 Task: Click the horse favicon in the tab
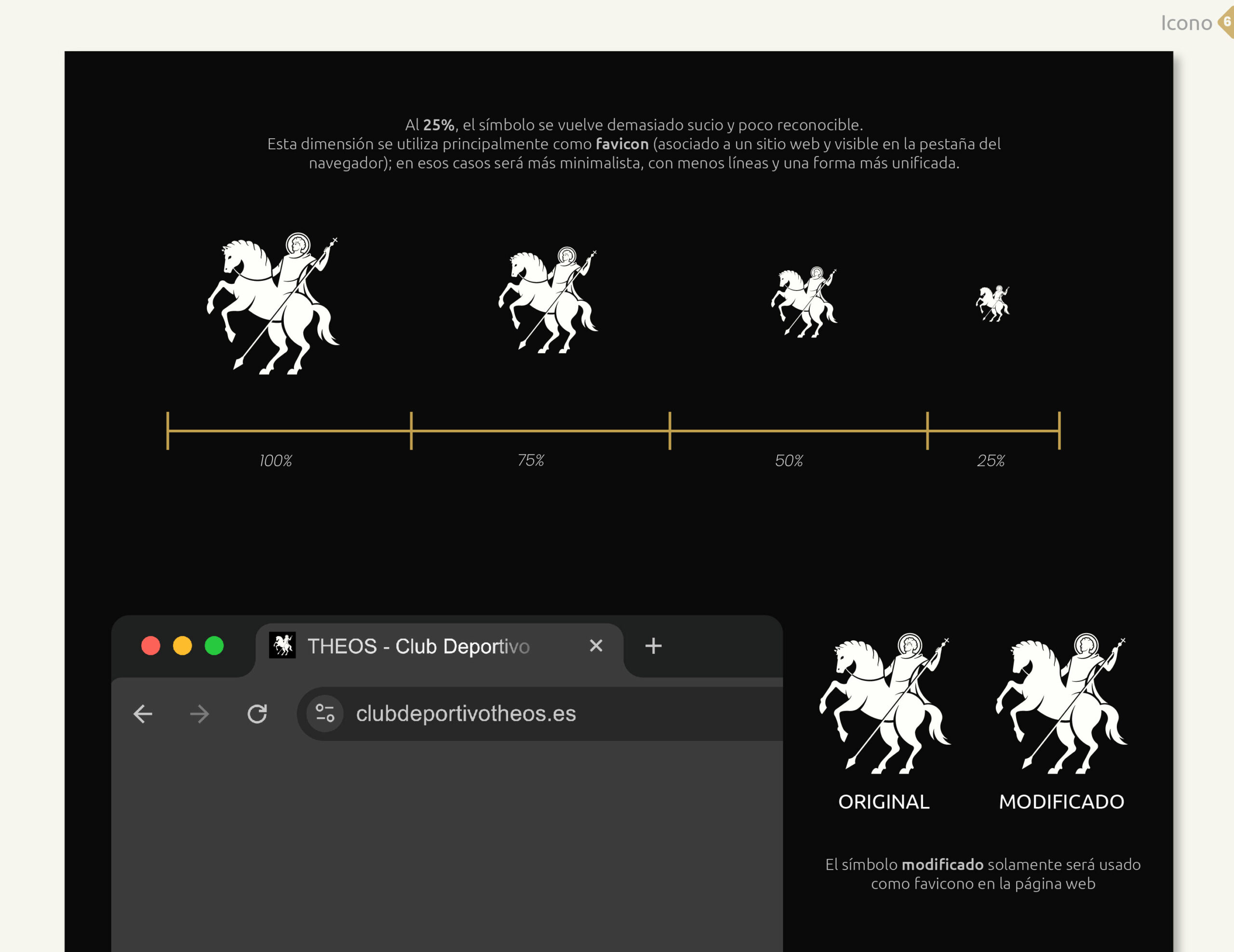pos(282,646)
